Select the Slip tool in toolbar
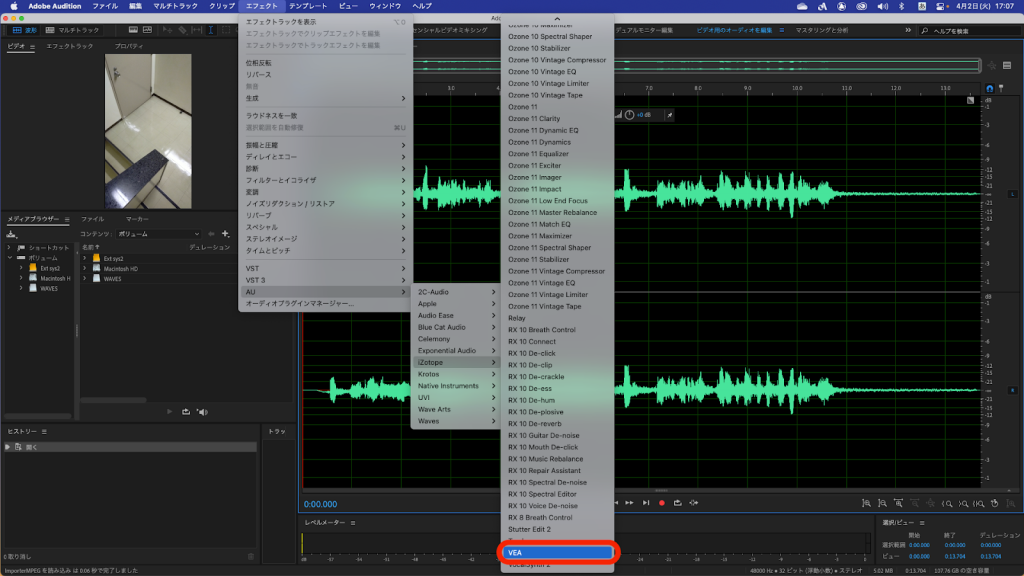Screen dimensions: 1024x576 click(x=197, y=30)
